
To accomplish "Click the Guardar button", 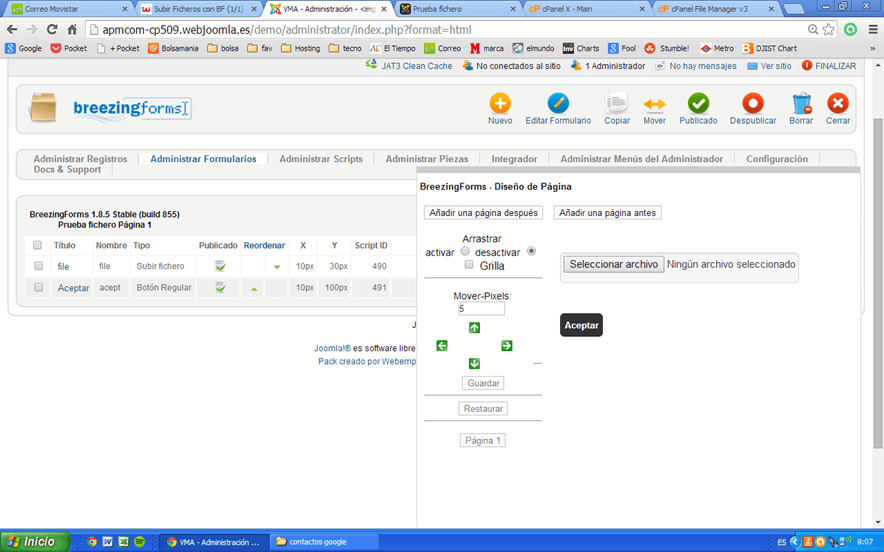I will (x=483, y=383).
